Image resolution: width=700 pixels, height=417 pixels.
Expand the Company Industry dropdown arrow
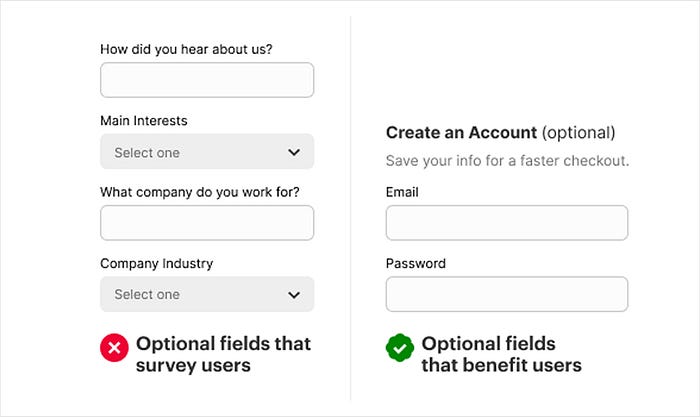pos(294,295)
